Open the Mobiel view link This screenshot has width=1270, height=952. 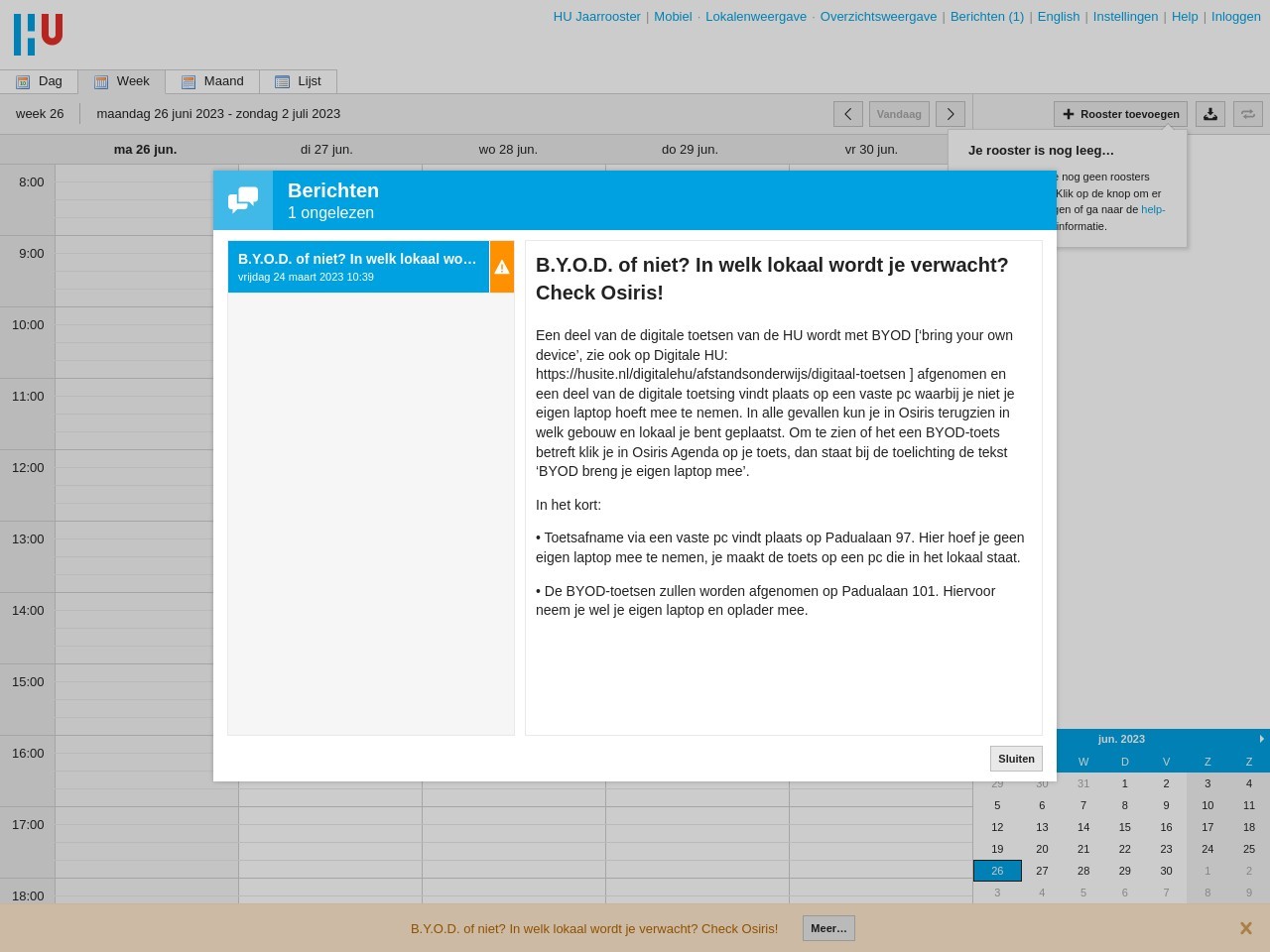673,17
